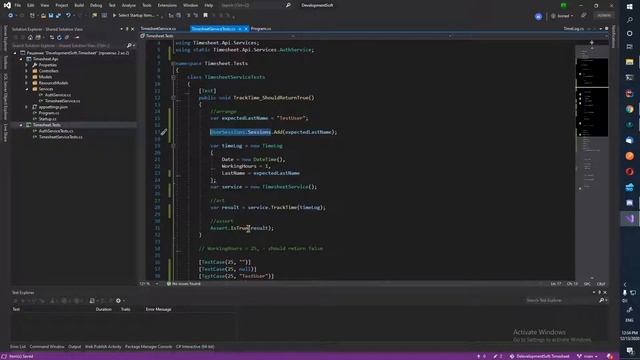Click Collapse All icon in Solution Explorer

click(x=67, y=37)
